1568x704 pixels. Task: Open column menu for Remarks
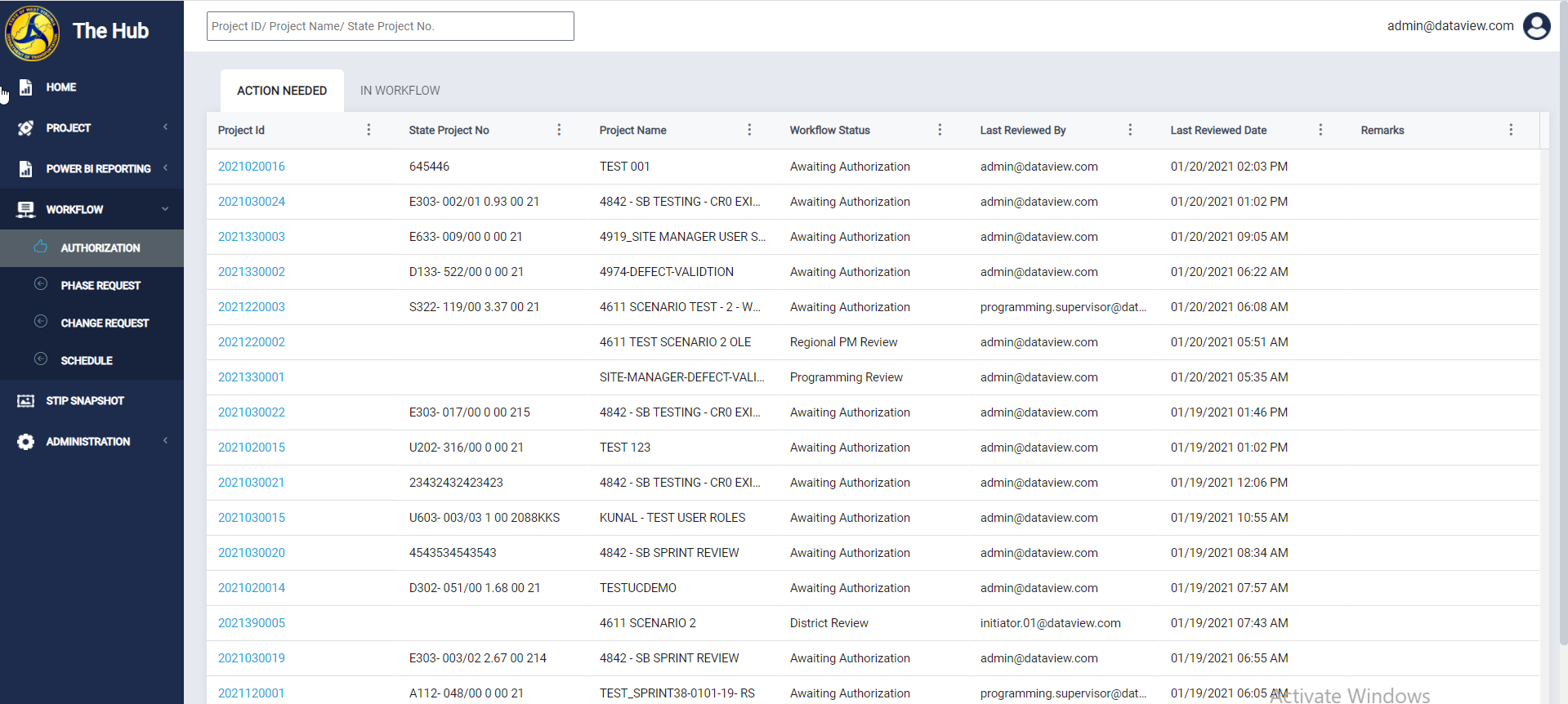(x=1511, y=130)
